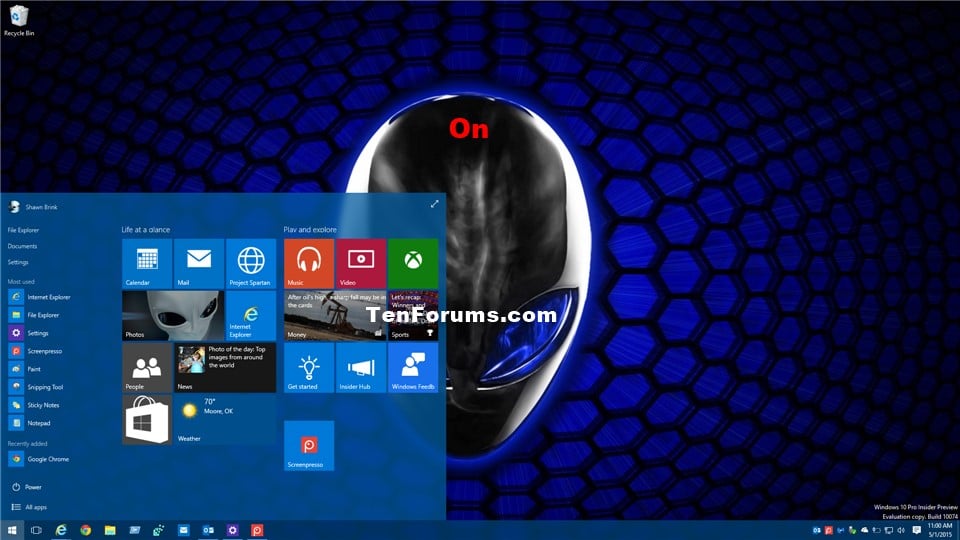The width and height of the screenshot is (960, 540).
Task: Open the Video tile
Action: click(x=361, y=263)
